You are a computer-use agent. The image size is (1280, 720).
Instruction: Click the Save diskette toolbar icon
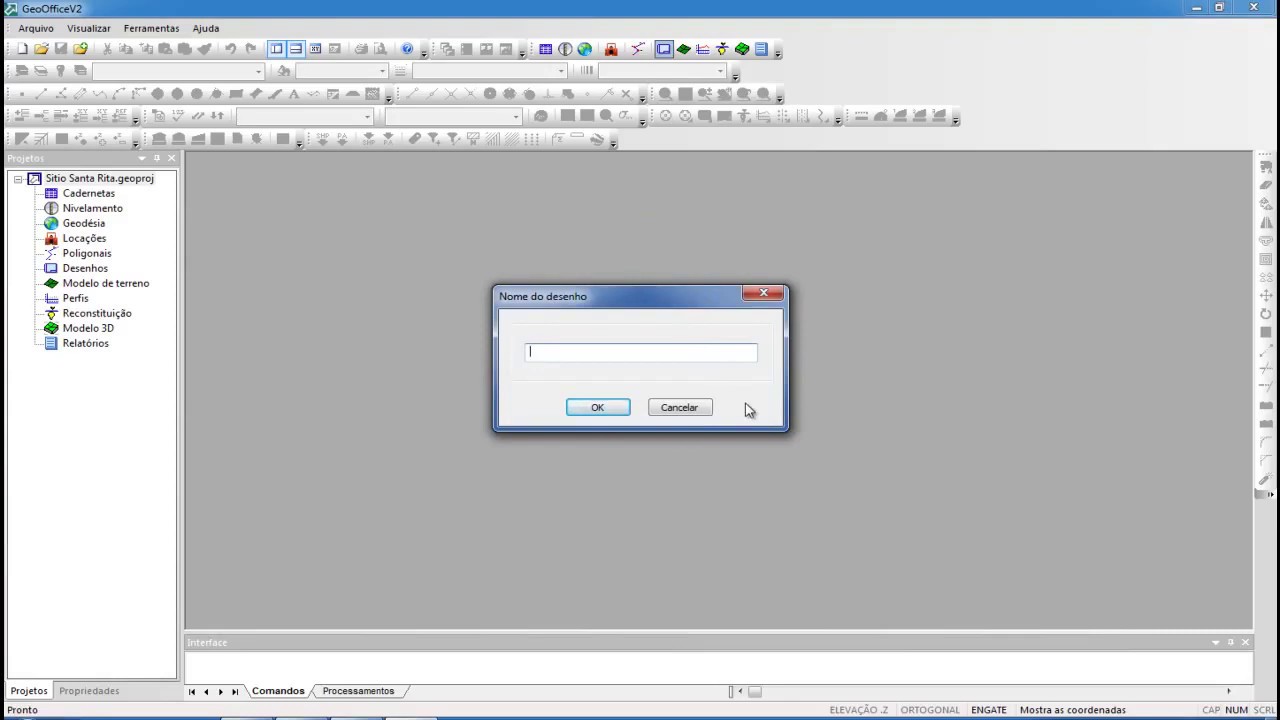(61, 49)
